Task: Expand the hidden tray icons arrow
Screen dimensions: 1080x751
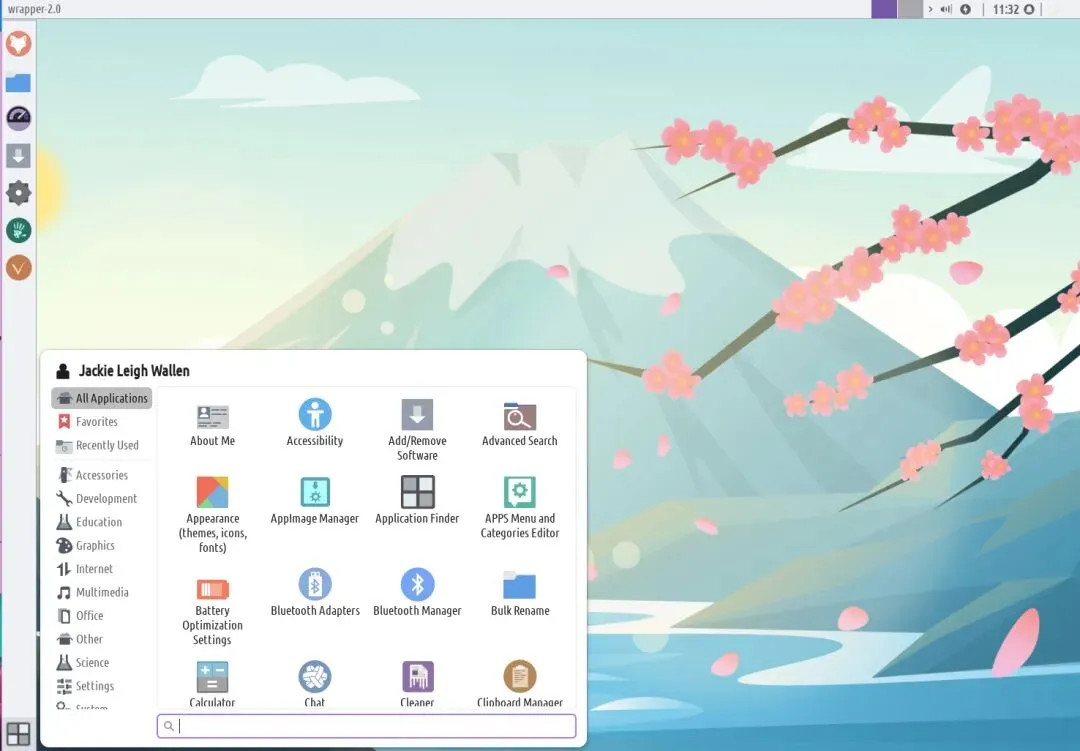Action: tap(930, 10)
